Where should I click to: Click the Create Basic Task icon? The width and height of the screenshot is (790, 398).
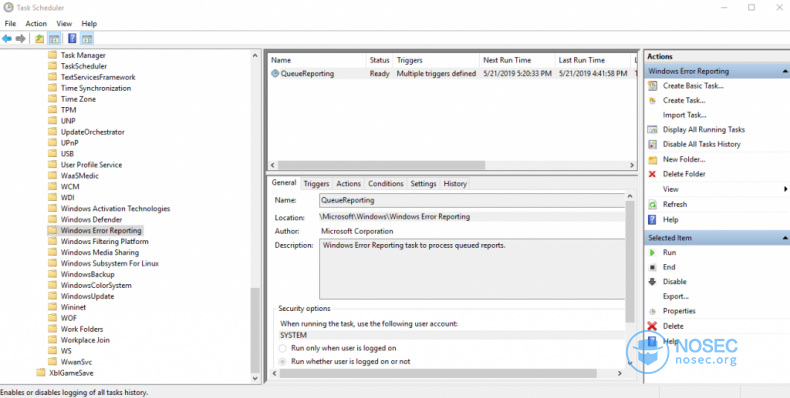[652, 86]
